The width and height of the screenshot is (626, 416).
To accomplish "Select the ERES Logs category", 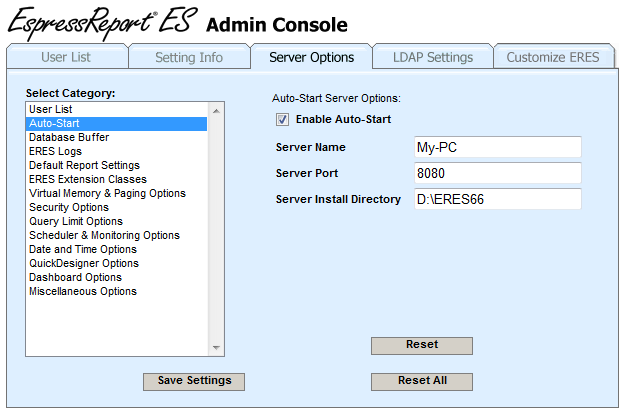I will point(117,151).
